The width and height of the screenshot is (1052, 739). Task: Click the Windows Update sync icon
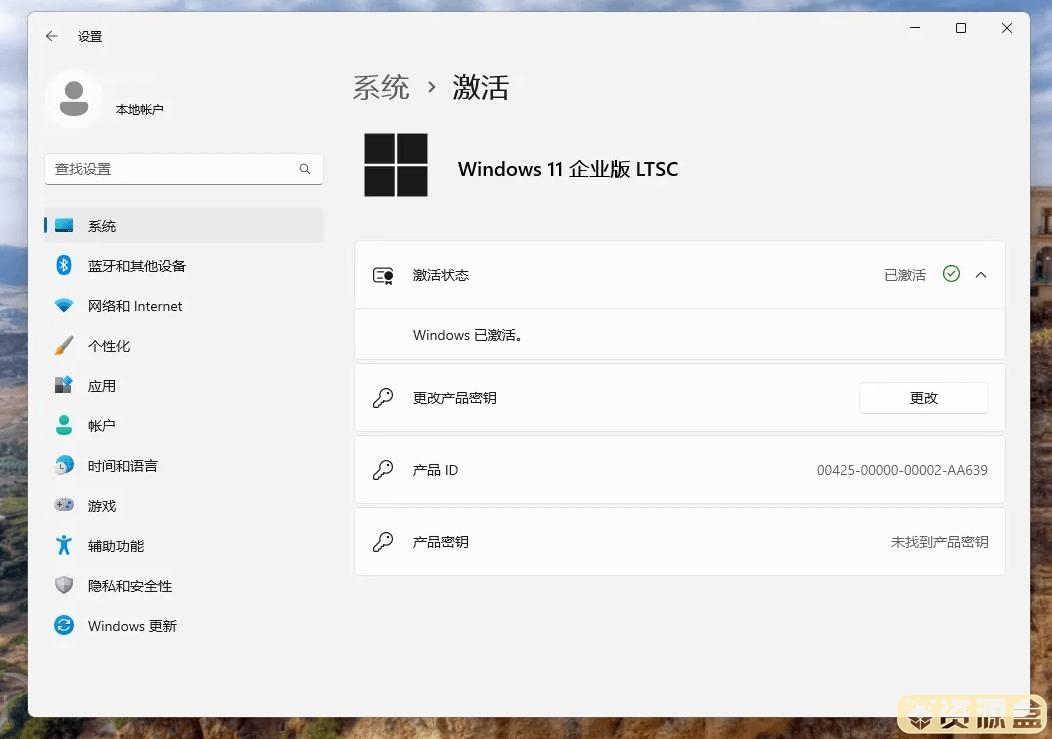pos(64,626)
